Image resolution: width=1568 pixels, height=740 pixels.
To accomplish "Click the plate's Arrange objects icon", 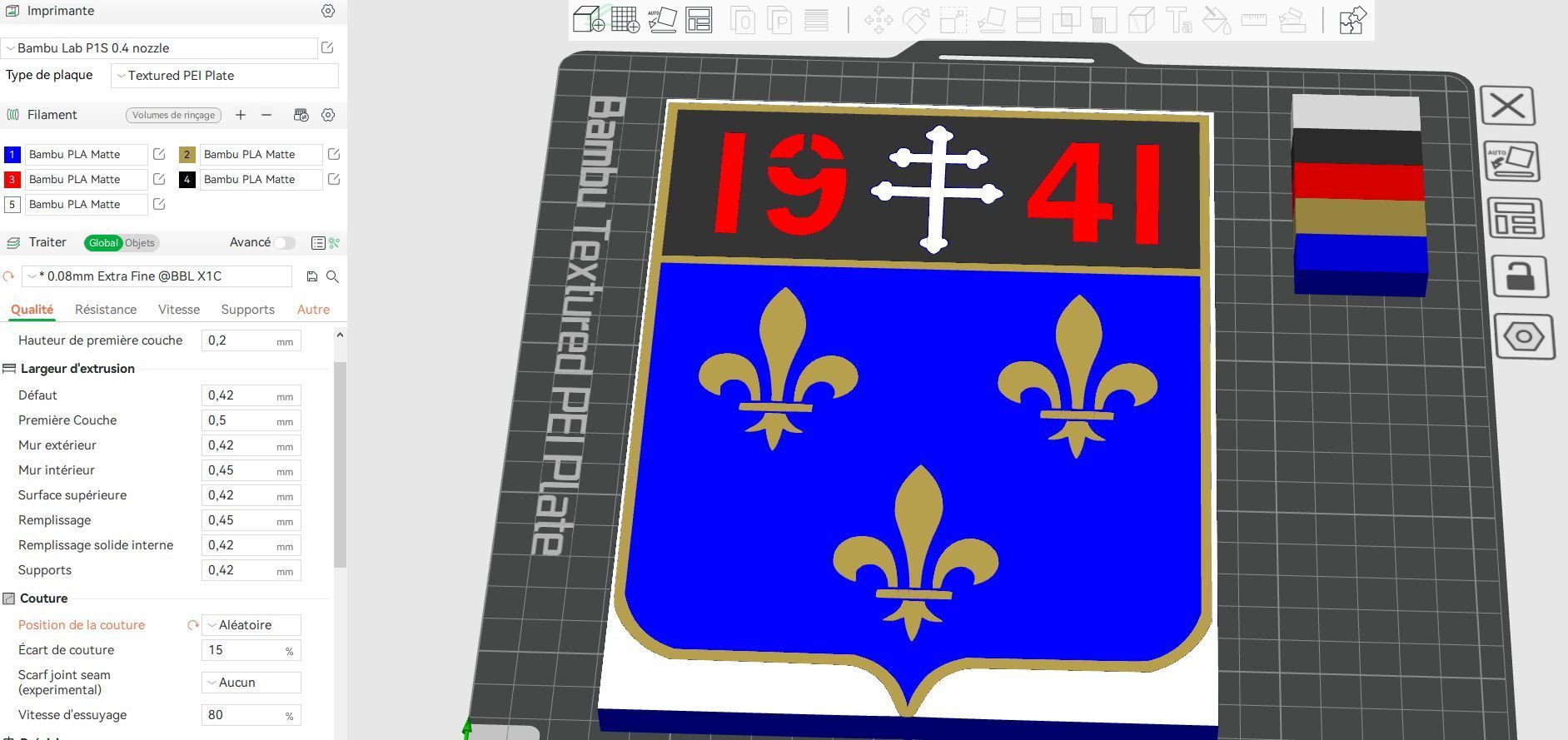I will [1516, 219].
